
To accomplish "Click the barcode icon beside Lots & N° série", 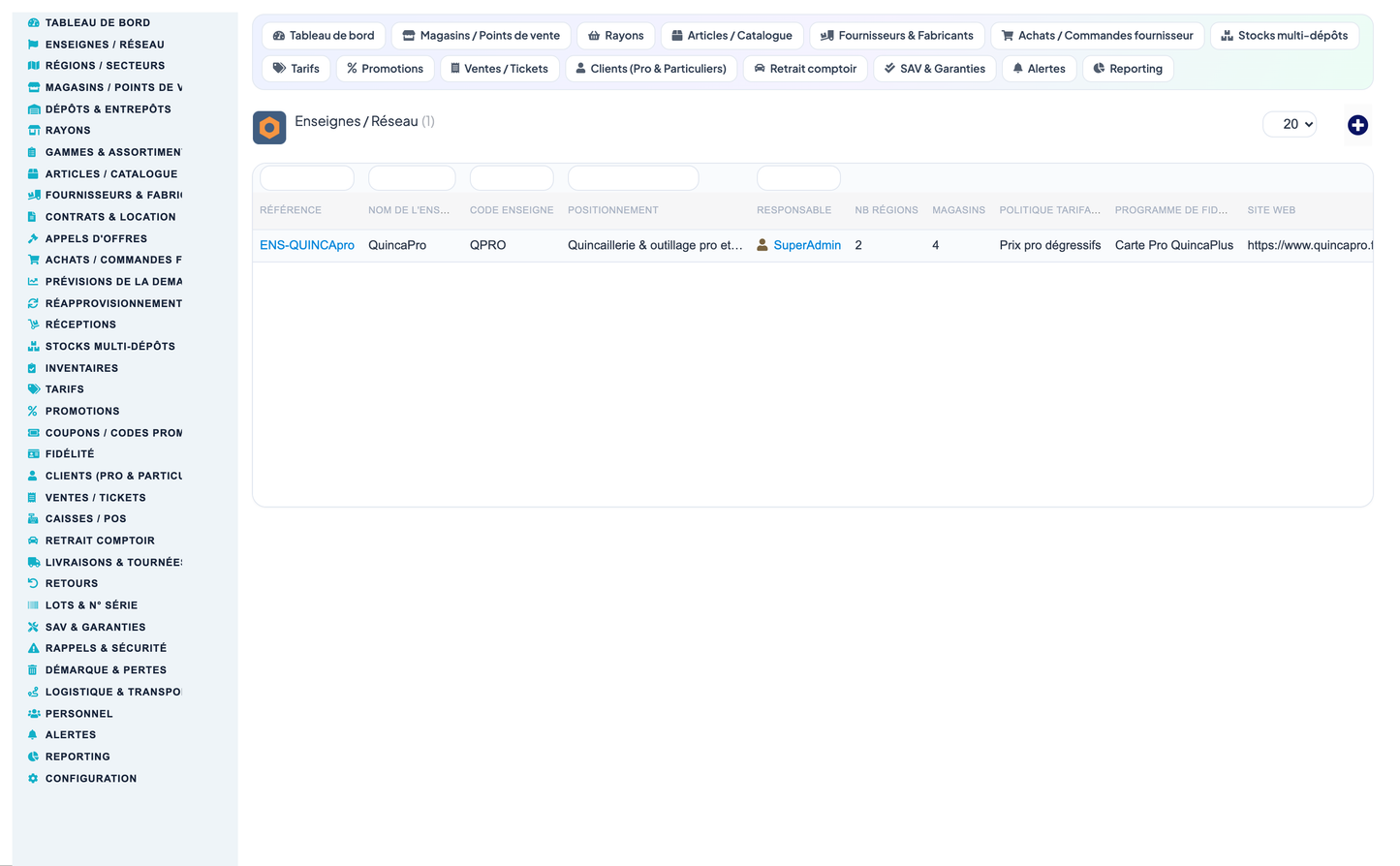I will click(33, 605).
